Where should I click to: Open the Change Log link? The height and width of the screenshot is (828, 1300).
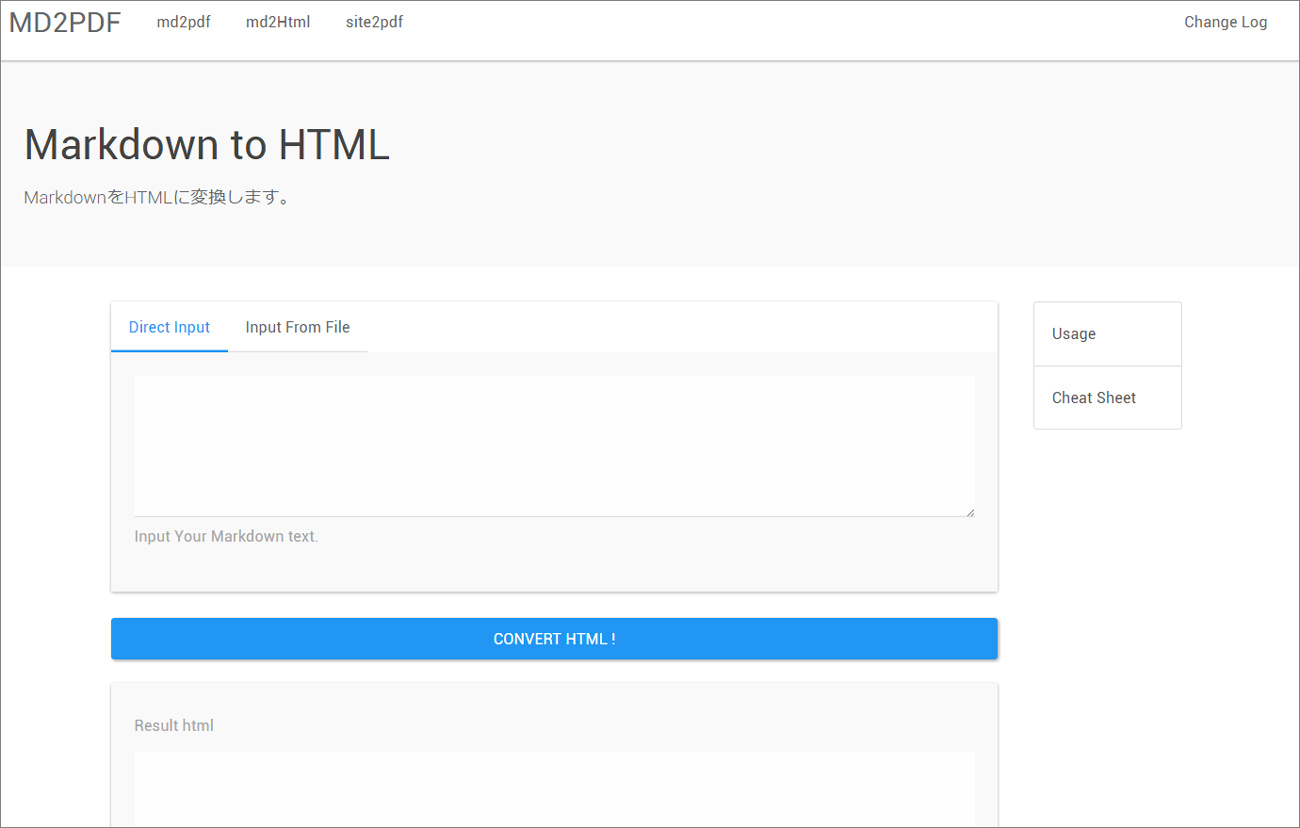pyautogui.click(x=1225, y=22)
